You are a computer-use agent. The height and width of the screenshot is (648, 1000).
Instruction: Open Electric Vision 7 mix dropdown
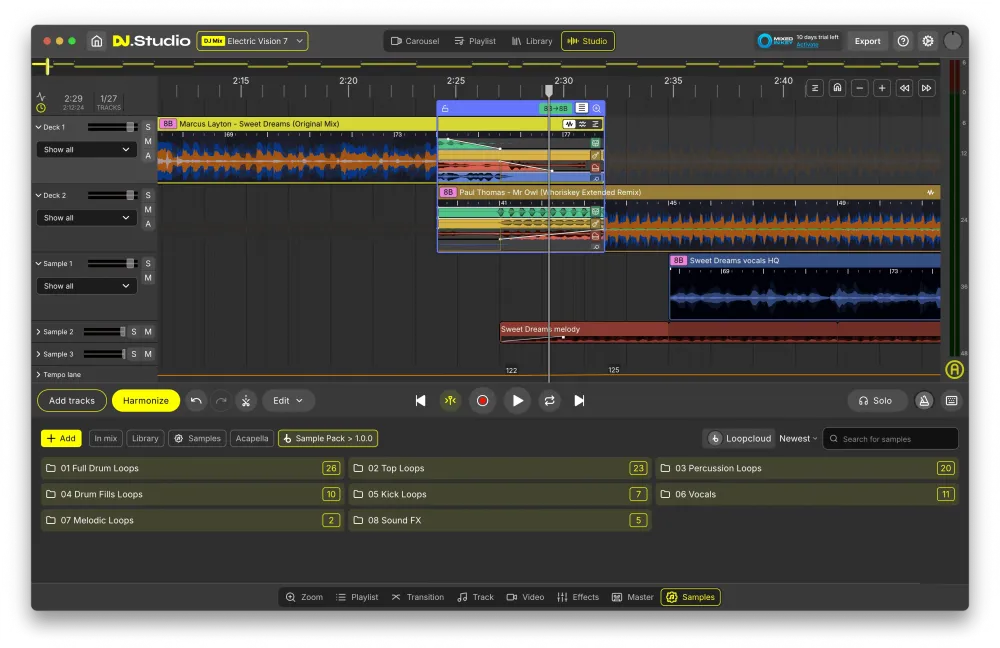pos(253,41)
